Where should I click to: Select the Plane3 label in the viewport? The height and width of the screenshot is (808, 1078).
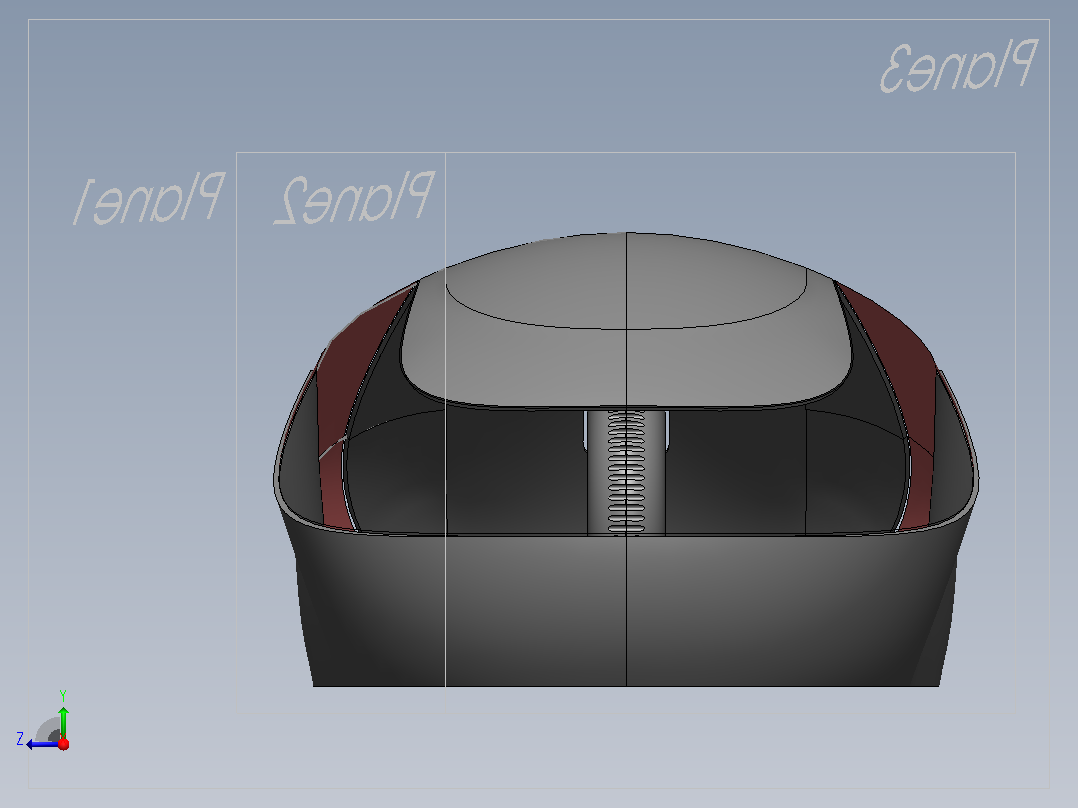pos(959,66)
